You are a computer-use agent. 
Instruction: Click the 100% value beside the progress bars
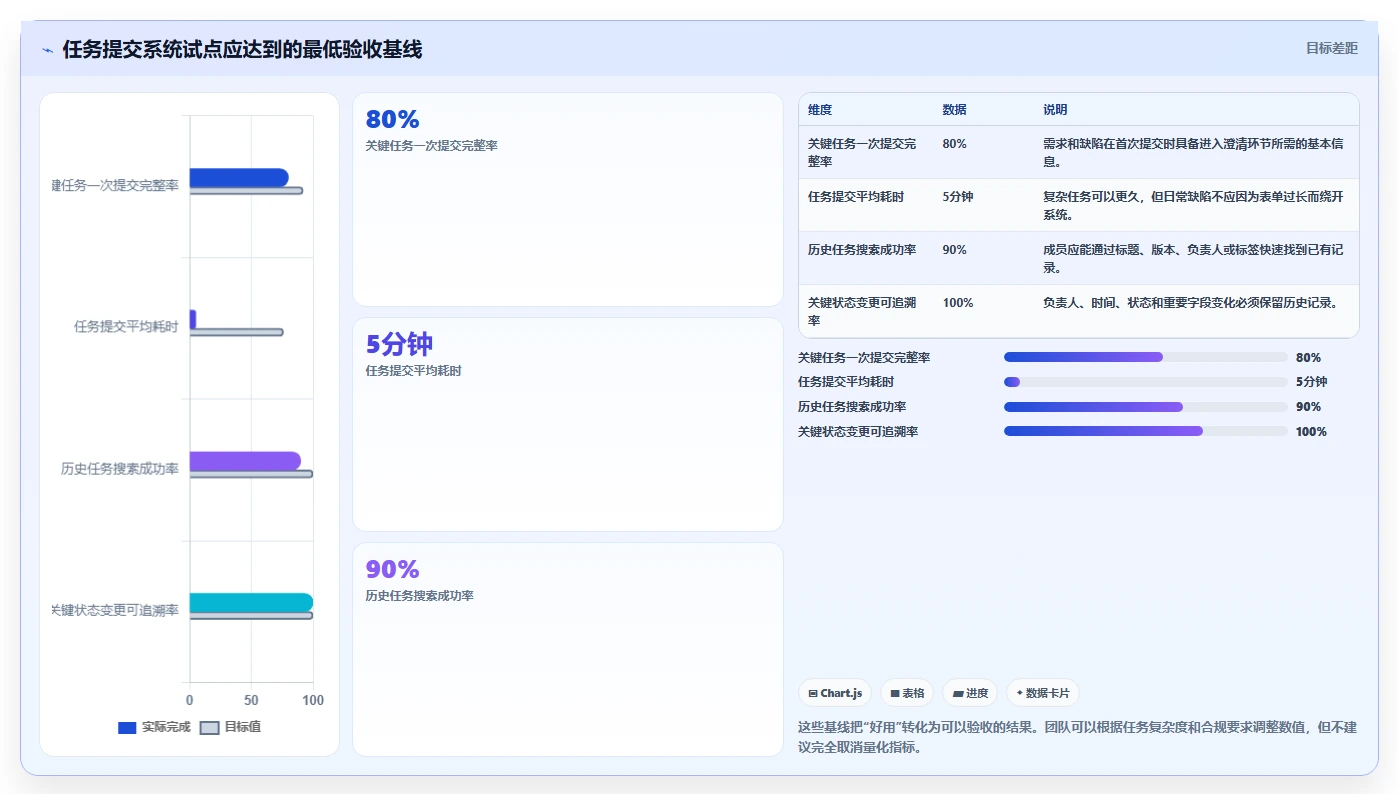pos(1311,432)
